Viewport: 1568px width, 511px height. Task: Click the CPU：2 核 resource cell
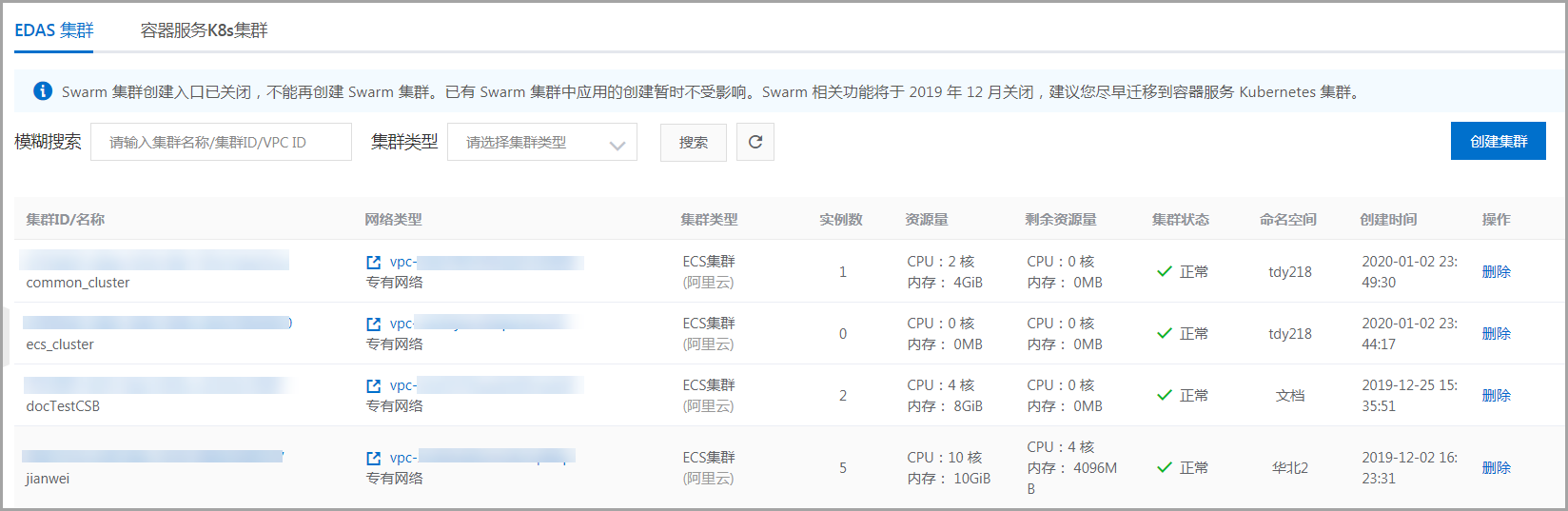click(941, 262)
